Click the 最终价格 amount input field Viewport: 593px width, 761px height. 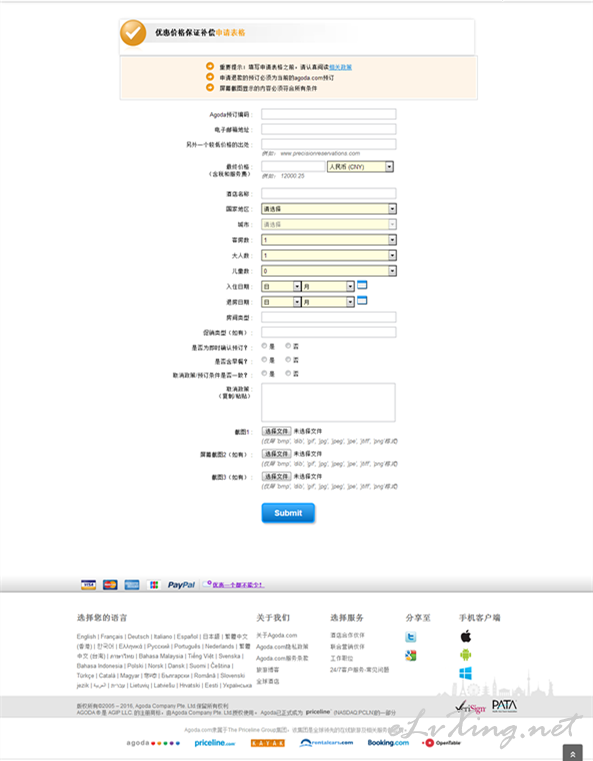[x=293, y=166]
